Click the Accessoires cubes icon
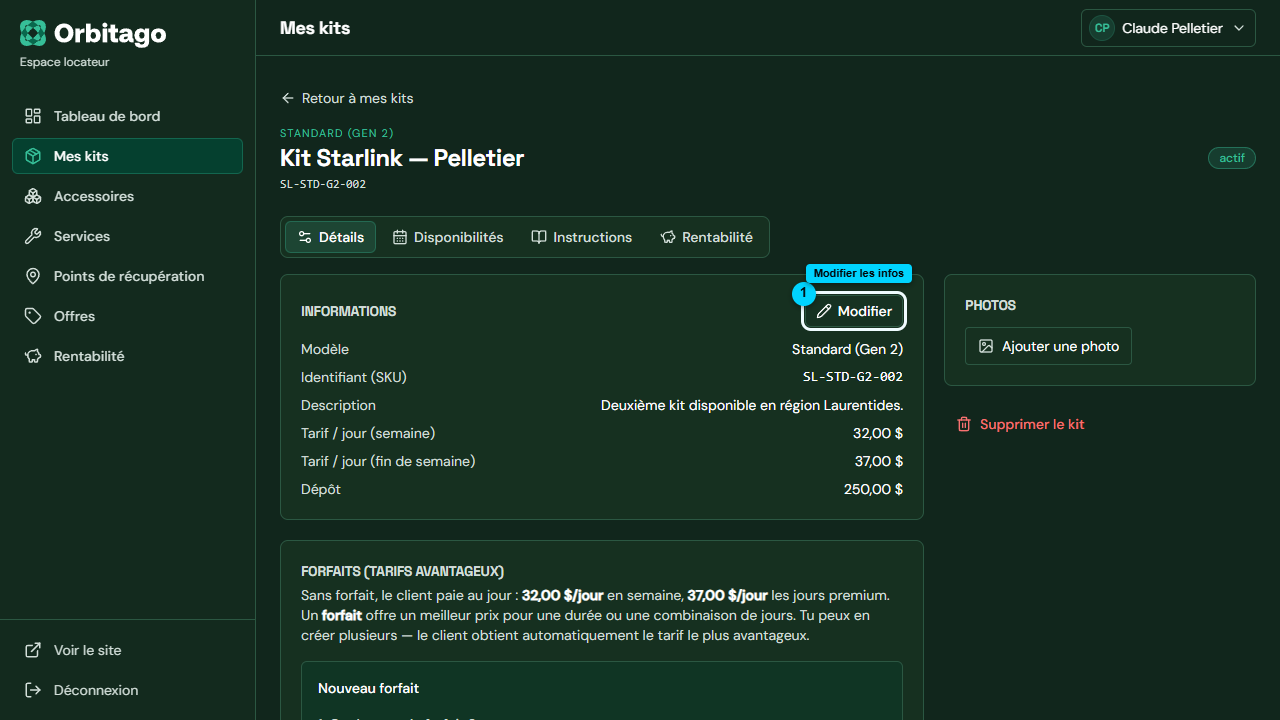Image resolution: width=1280 pixels, height=720 pixels. (33, 196)
